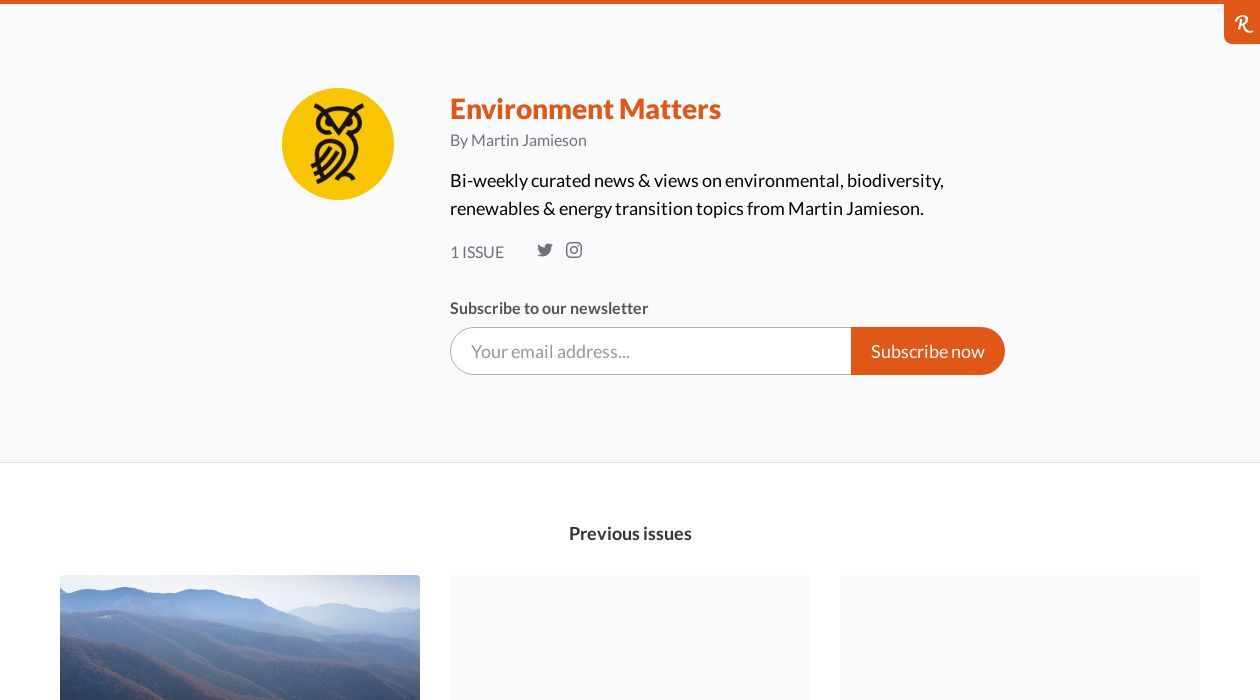Image resolution: width=1260 pixels, height=700 pixels.
Task: Click the yellow owl newsletter logo
Action: (338, 144)
